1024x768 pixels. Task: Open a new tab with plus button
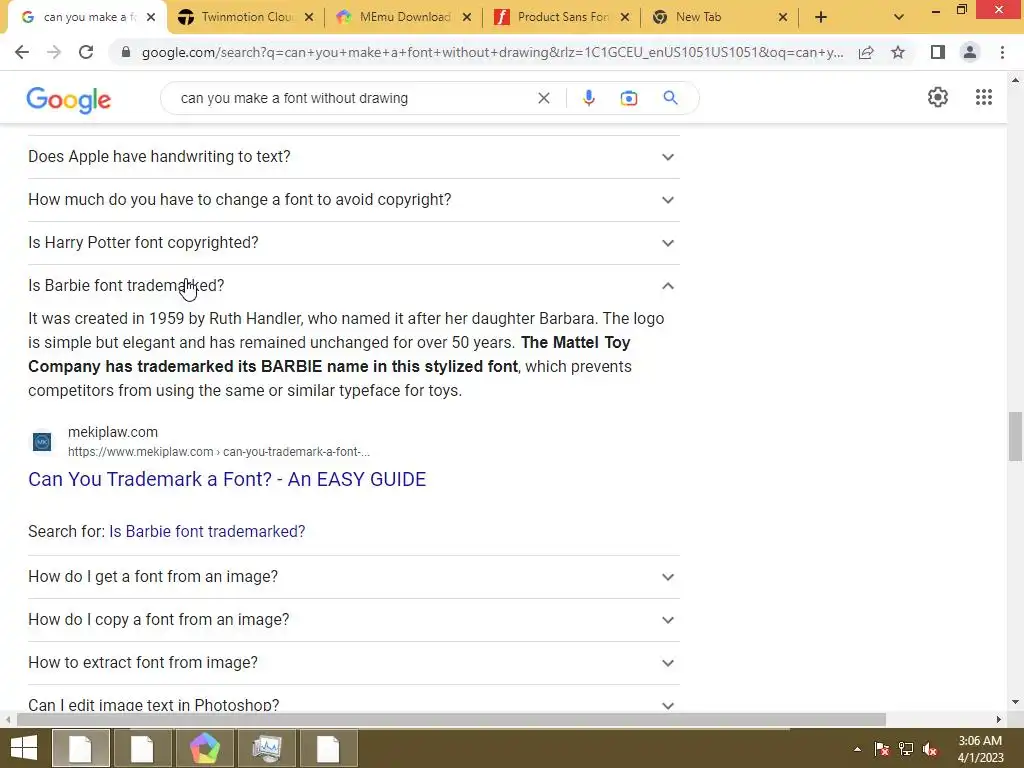click(x=821, y=17)
